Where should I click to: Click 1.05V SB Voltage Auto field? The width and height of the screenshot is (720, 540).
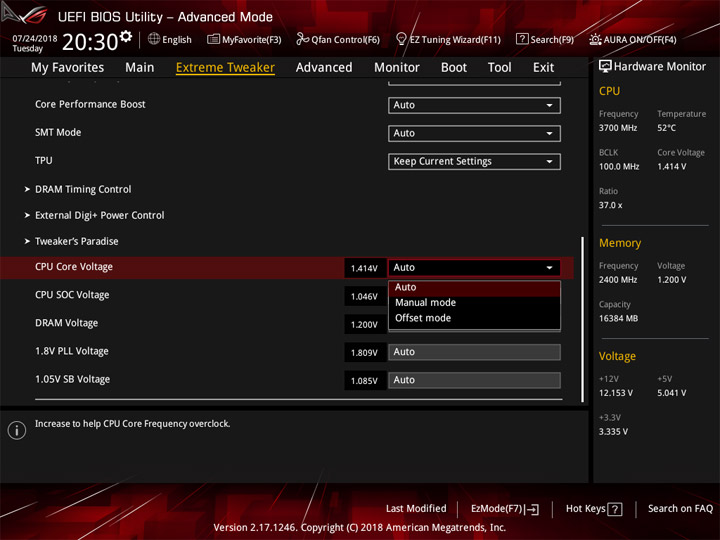pyautogui.click(x=474, y=380)
